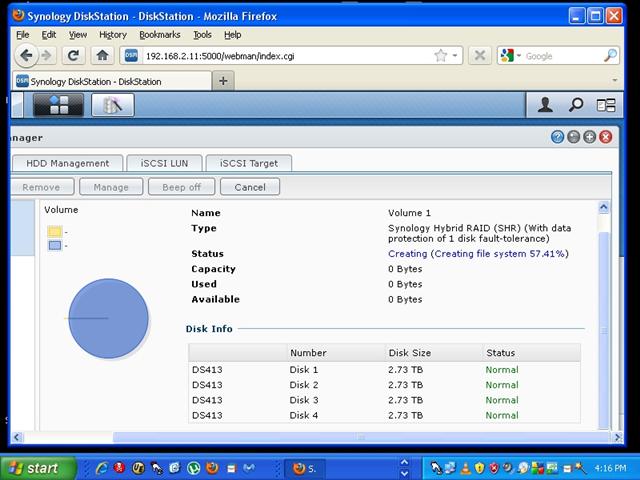Screen dimensions: 640x480
Task: Open the DSM search magnifier icon
Action: [x=576, y=105]
